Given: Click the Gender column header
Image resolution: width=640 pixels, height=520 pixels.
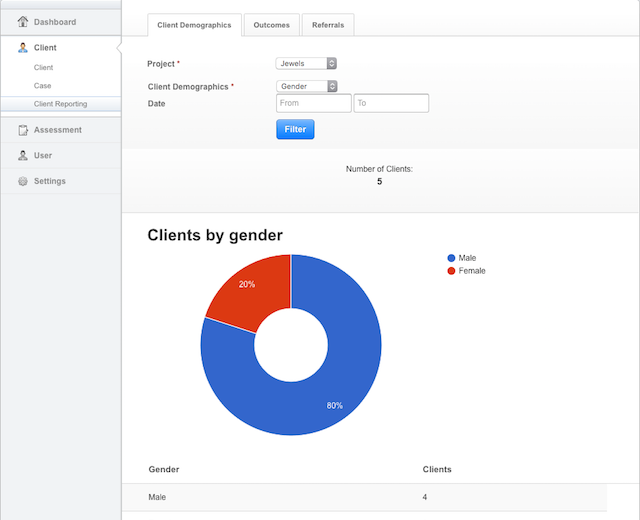Looking at the screenshot, I should (164, 469).
